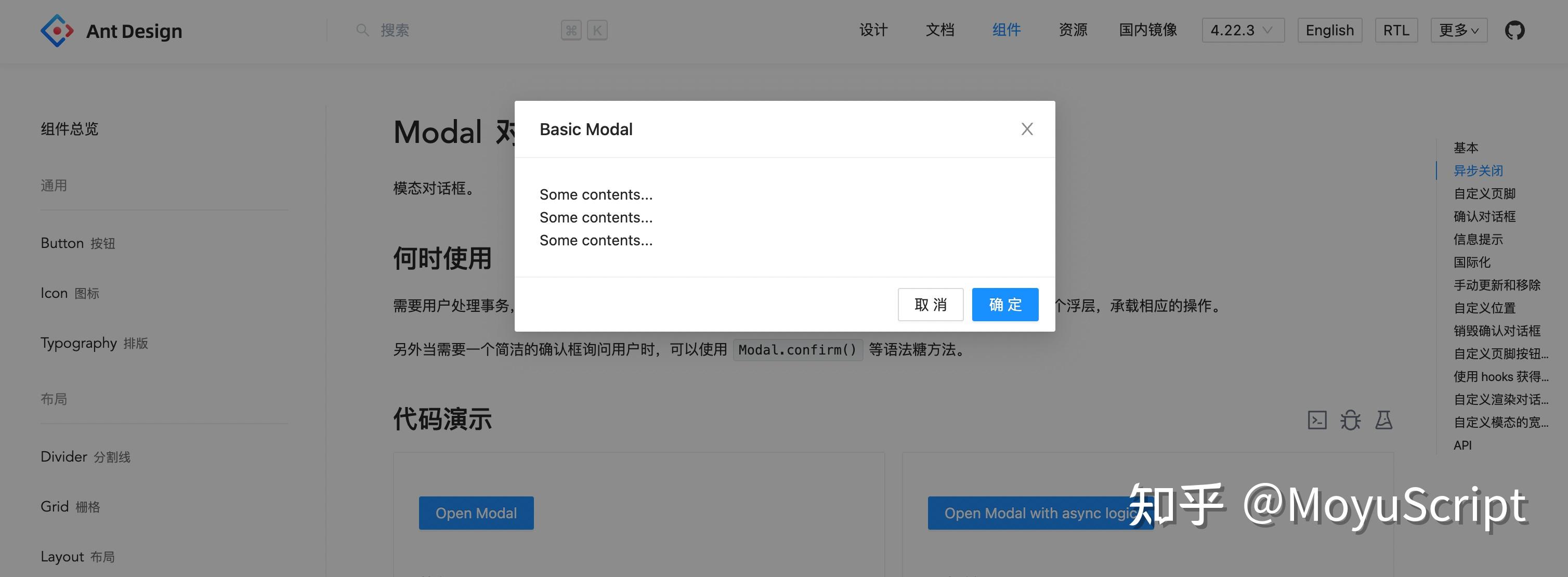Open the 设计 menu item
The height and width of the screenshot is (577, 1568).
(873, 30)
